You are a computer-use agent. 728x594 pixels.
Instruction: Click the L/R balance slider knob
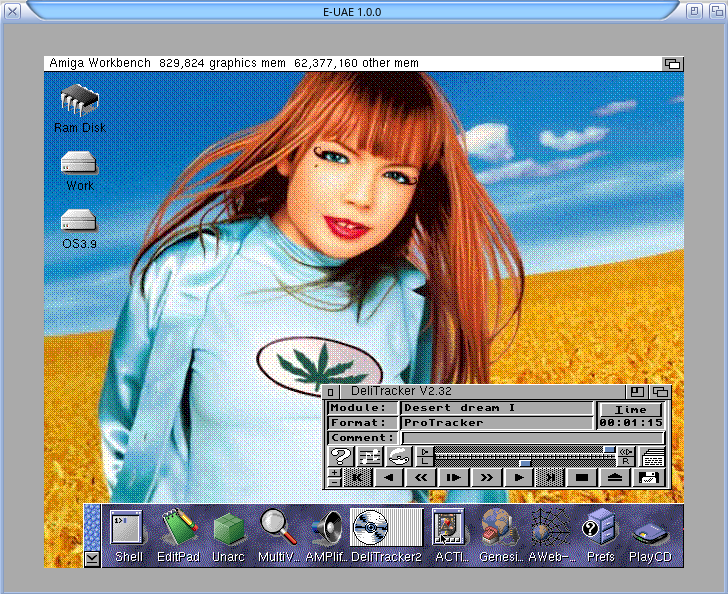point(525,463)
